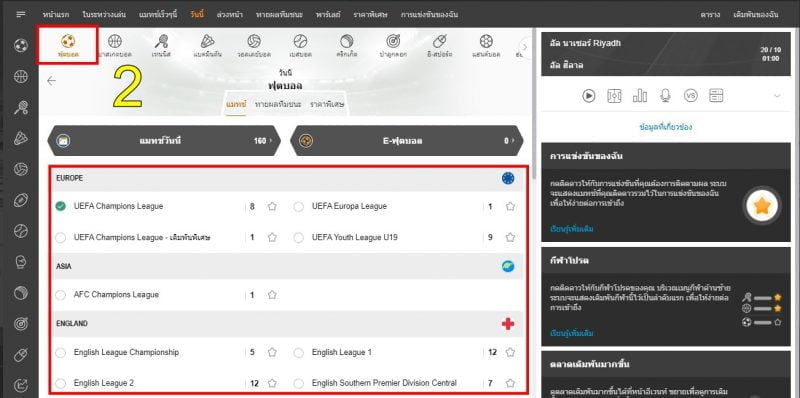Choose baseball in top sports carousel
This screenshot has height=398, width=800.
[300, 45]
